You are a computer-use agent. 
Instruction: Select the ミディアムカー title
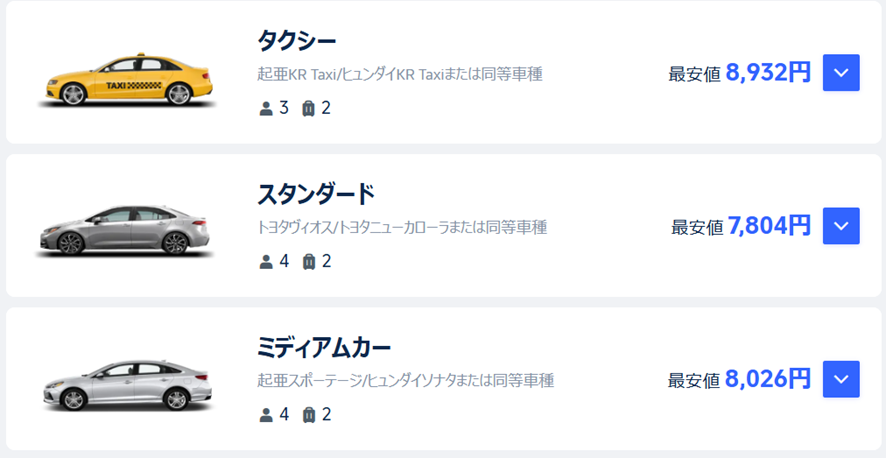coord(324,348)
